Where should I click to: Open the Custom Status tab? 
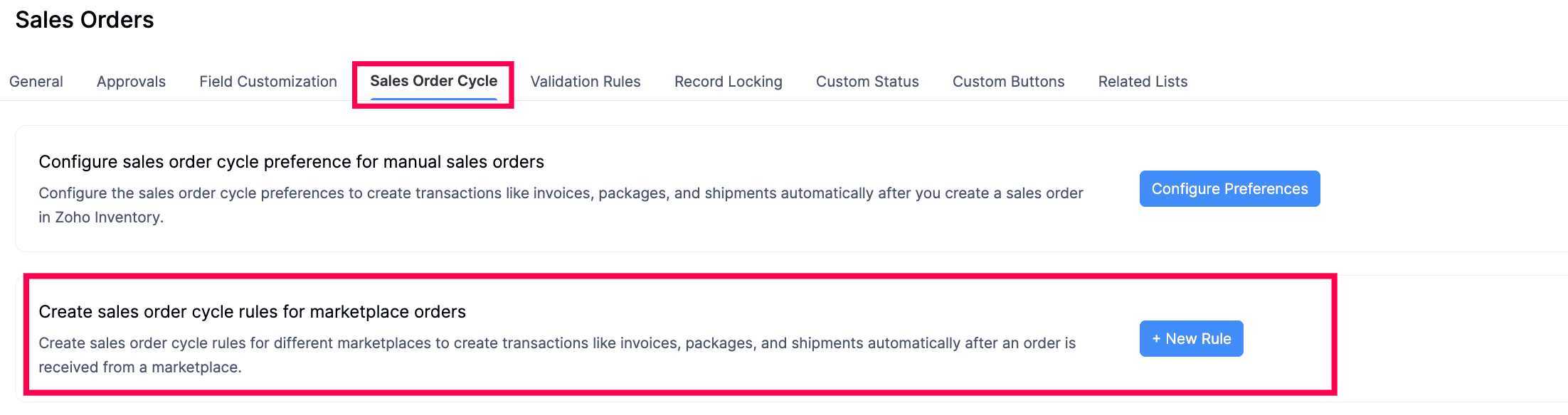click(x=867, y=81)
